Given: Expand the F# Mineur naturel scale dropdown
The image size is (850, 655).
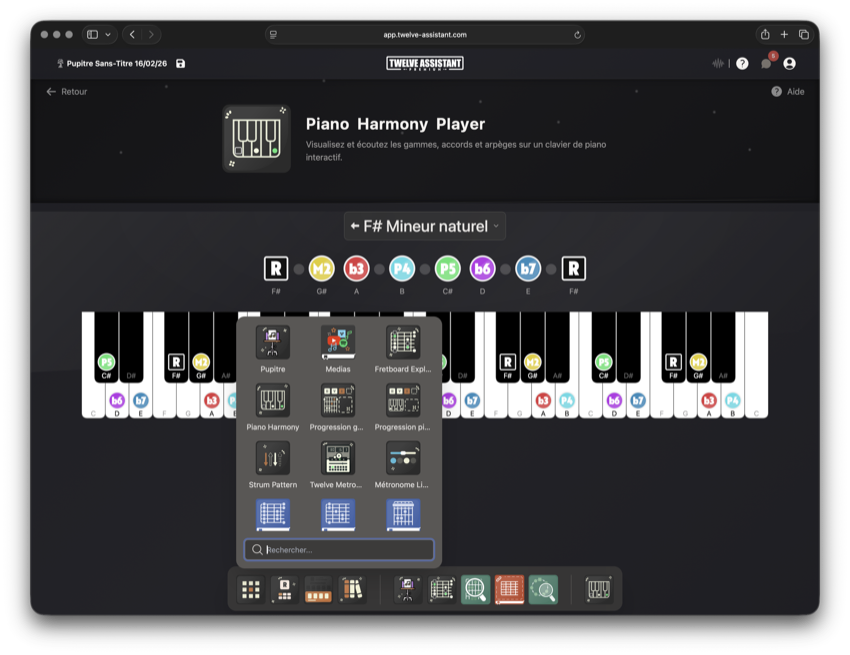Looking at the screenshot, I should click(x=425, y=226).
